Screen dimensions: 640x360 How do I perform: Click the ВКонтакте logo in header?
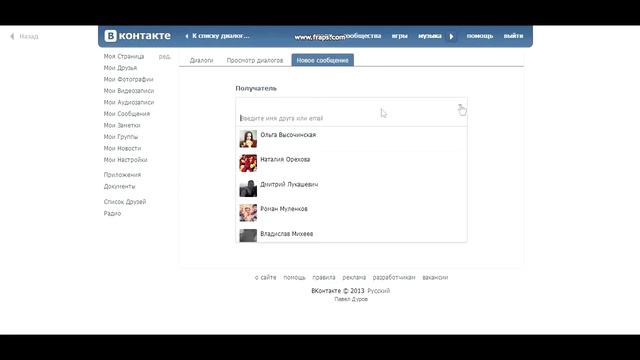pos(138,36)
